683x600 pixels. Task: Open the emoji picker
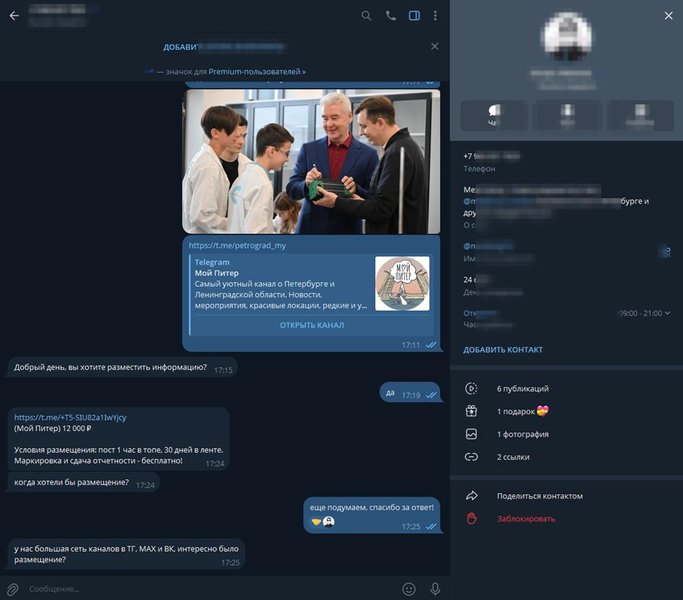pos(409,589)
